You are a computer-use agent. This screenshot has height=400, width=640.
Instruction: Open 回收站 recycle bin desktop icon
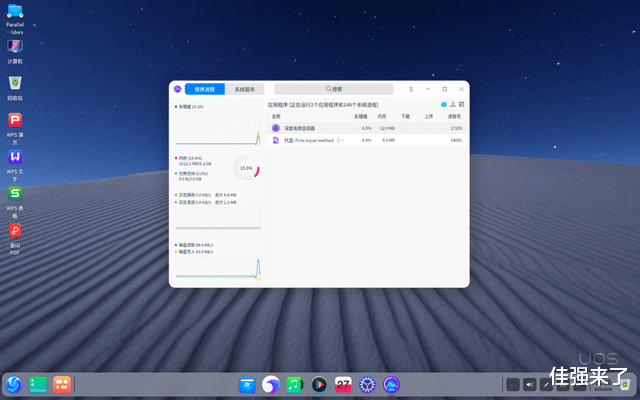pos(15,88)
